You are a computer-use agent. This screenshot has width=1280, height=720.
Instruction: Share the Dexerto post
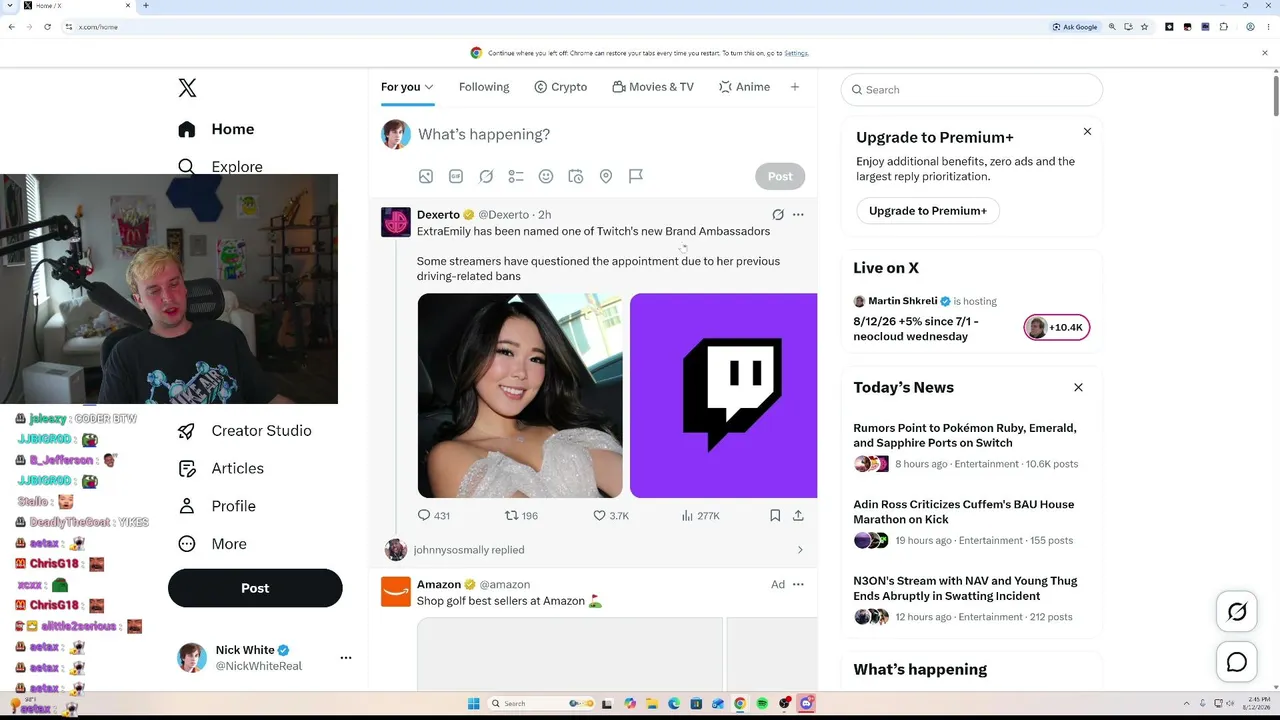tap(798, 516)
